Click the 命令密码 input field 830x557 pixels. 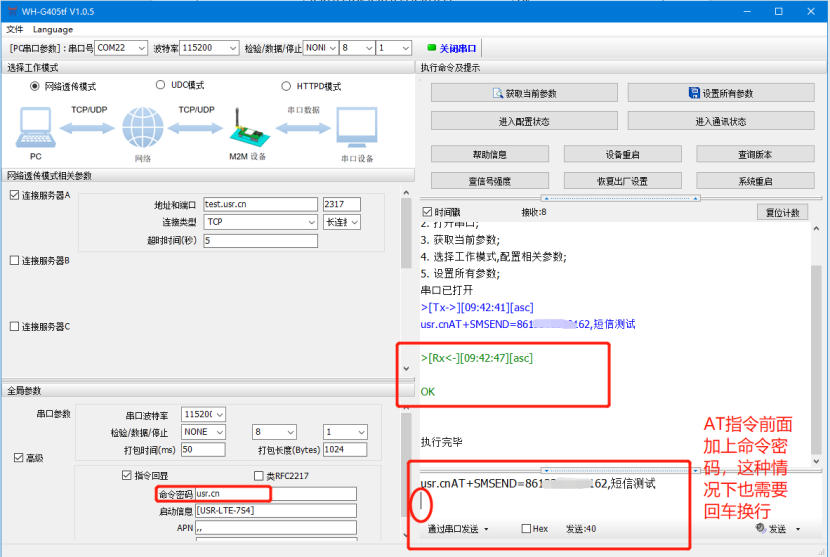coord(275,493)
